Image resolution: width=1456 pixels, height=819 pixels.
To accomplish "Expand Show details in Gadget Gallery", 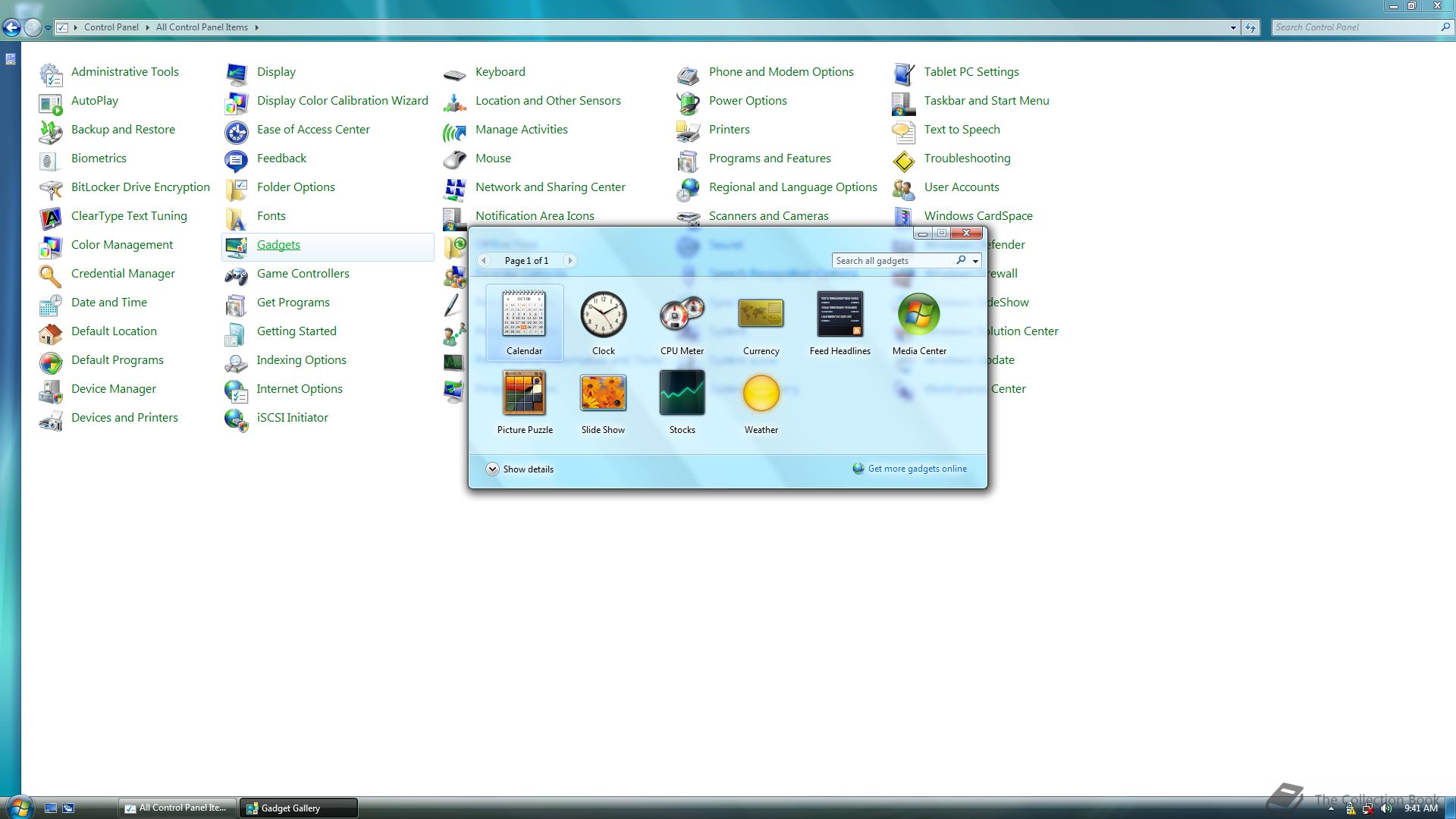I will click(x=520, y=469).
